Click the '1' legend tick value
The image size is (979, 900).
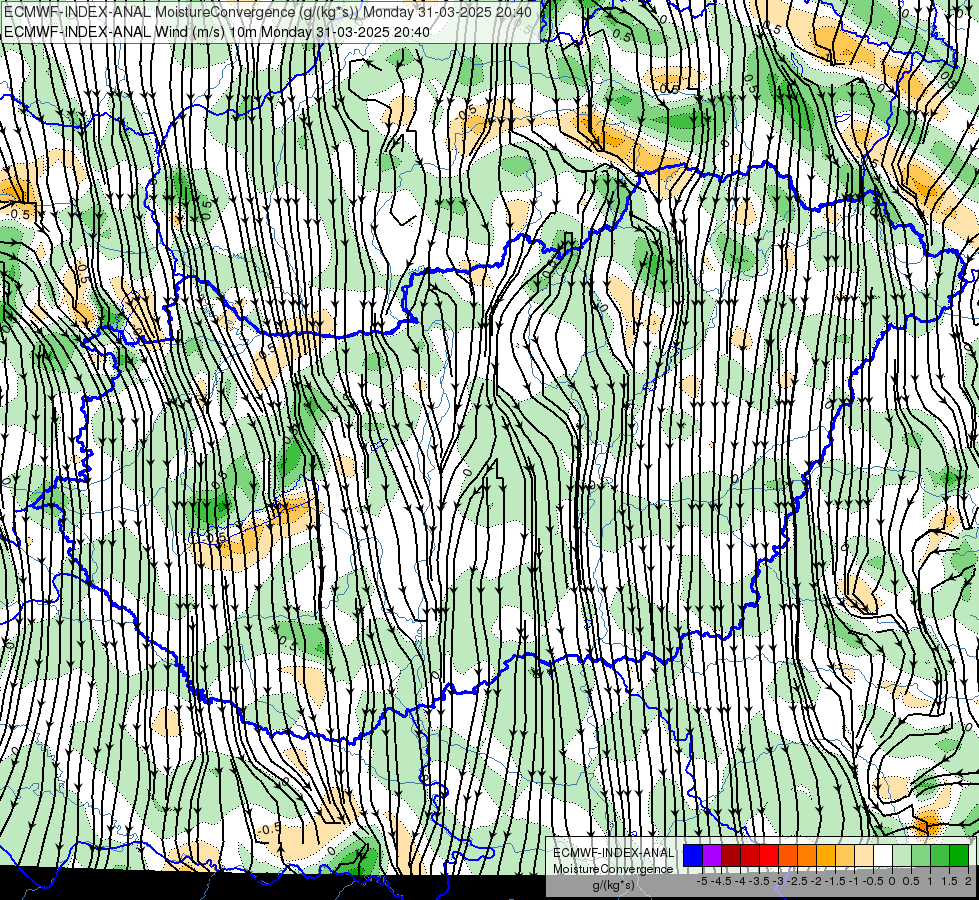[x=931, y=881]
